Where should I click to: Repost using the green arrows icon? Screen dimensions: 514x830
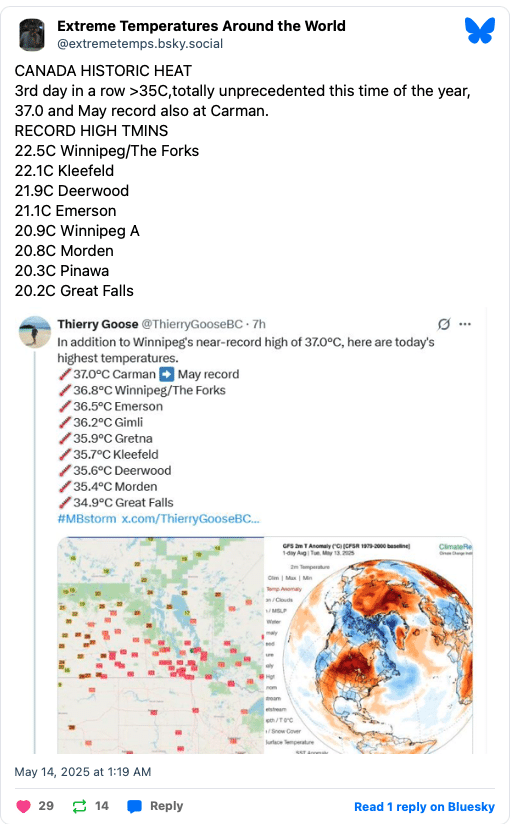[79, 806]
